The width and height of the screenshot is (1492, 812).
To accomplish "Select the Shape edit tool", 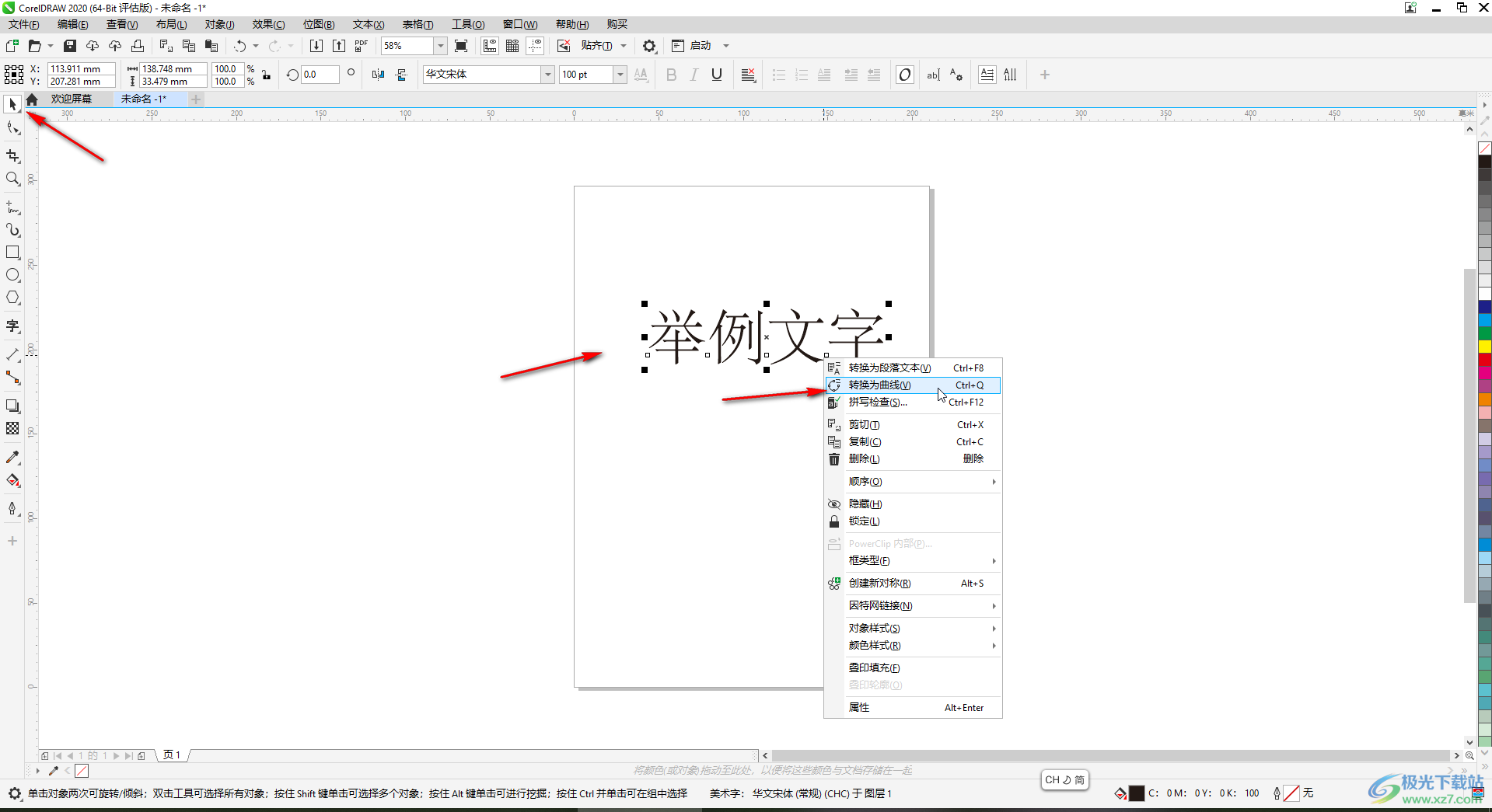I will 12,128.
